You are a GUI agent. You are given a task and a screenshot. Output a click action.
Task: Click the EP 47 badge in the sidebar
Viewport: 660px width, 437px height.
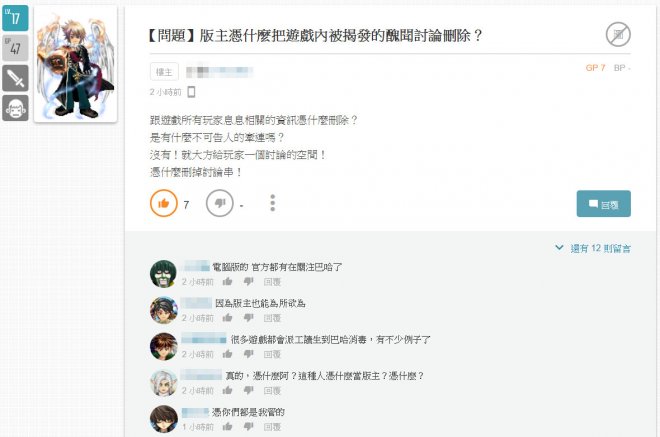[x=15, y=48]
